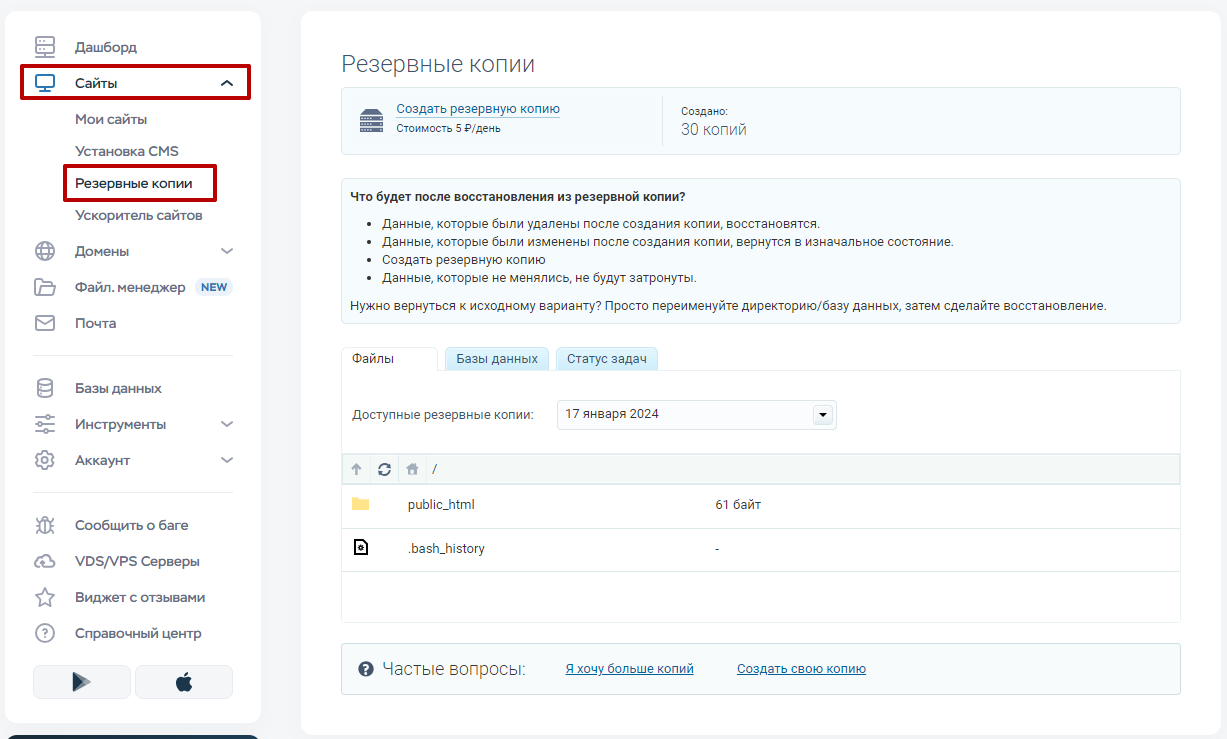
Task: Open the Apple App Store button
Action: coord(184,682)
